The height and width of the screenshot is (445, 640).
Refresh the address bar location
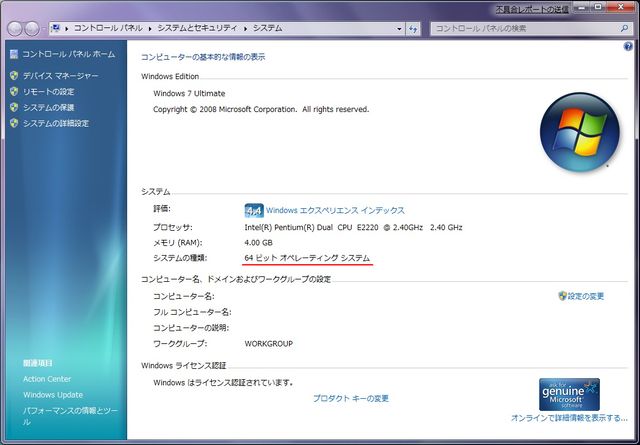(413, 29)
